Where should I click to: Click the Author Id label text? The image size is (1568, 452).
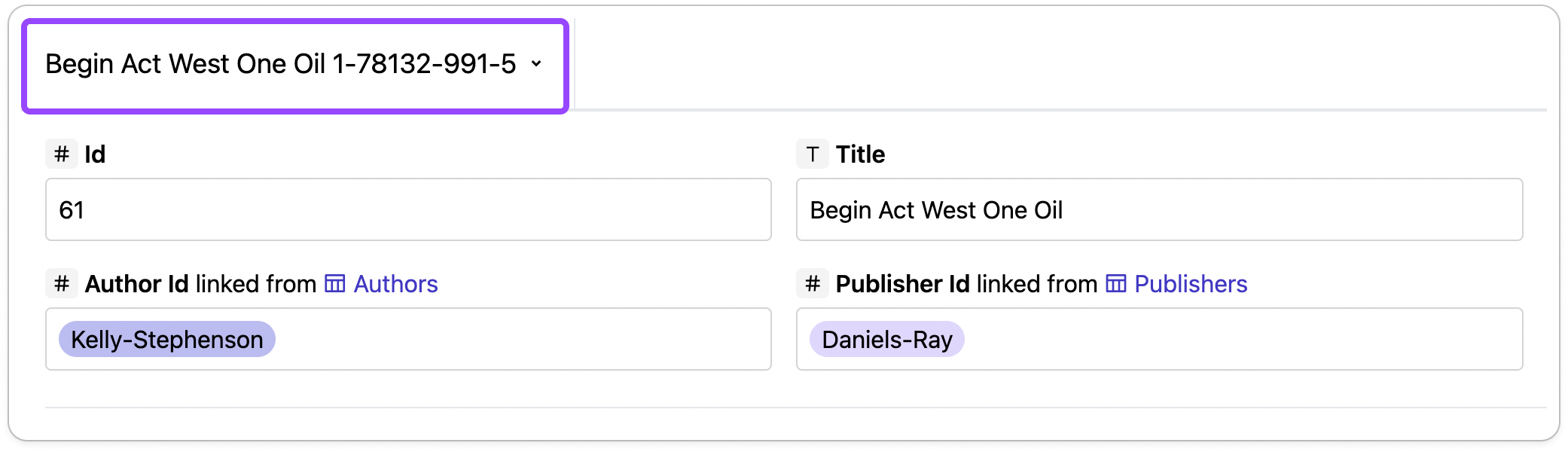click(x=136, y=284)
